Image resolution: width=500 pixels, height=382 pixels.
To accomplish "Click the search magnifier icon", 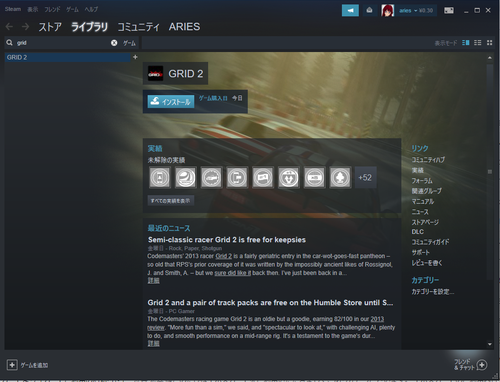I will click(x=10, y=43).
